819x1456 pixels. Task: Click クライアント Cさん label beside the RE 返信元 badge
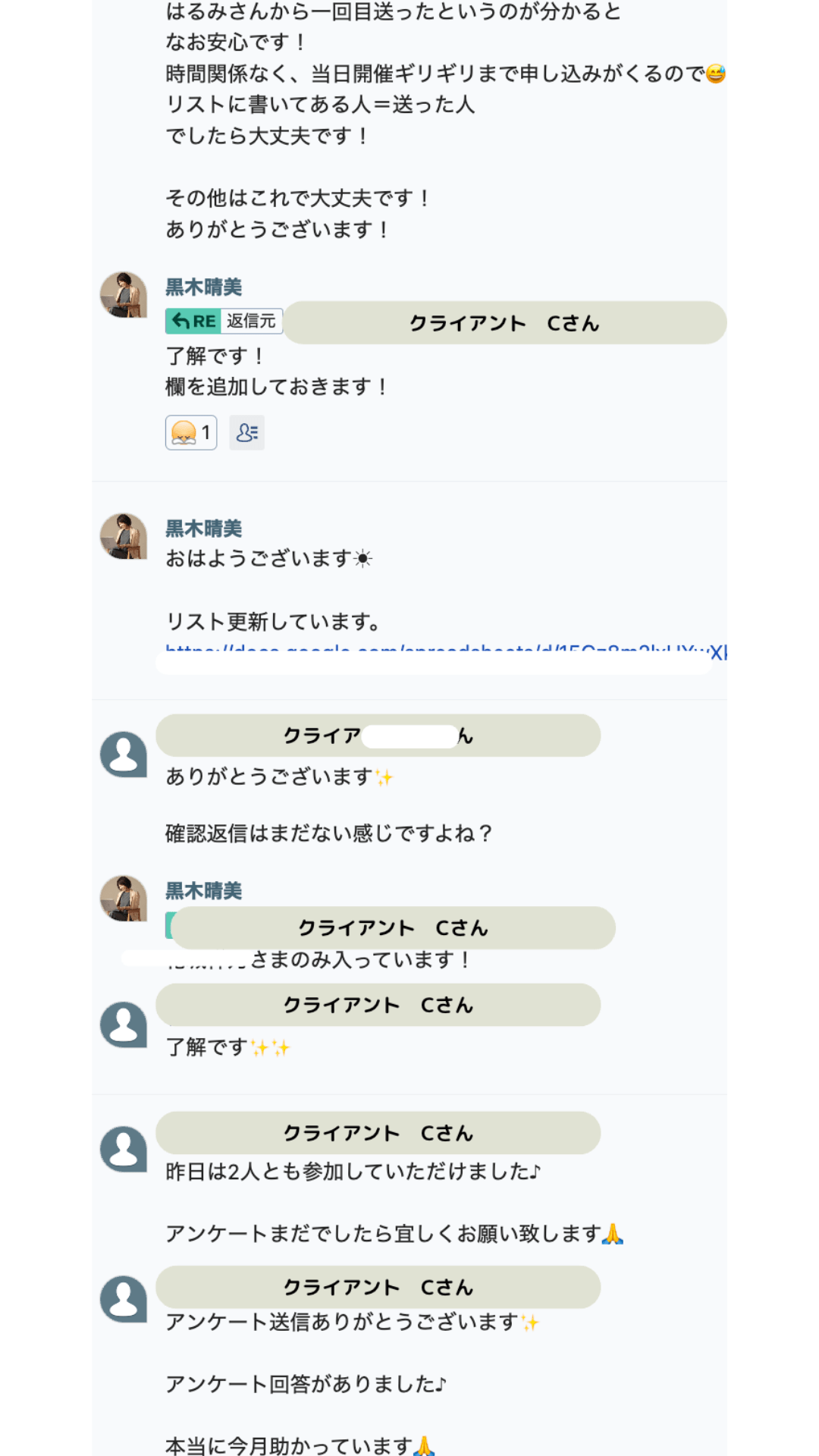504,324
